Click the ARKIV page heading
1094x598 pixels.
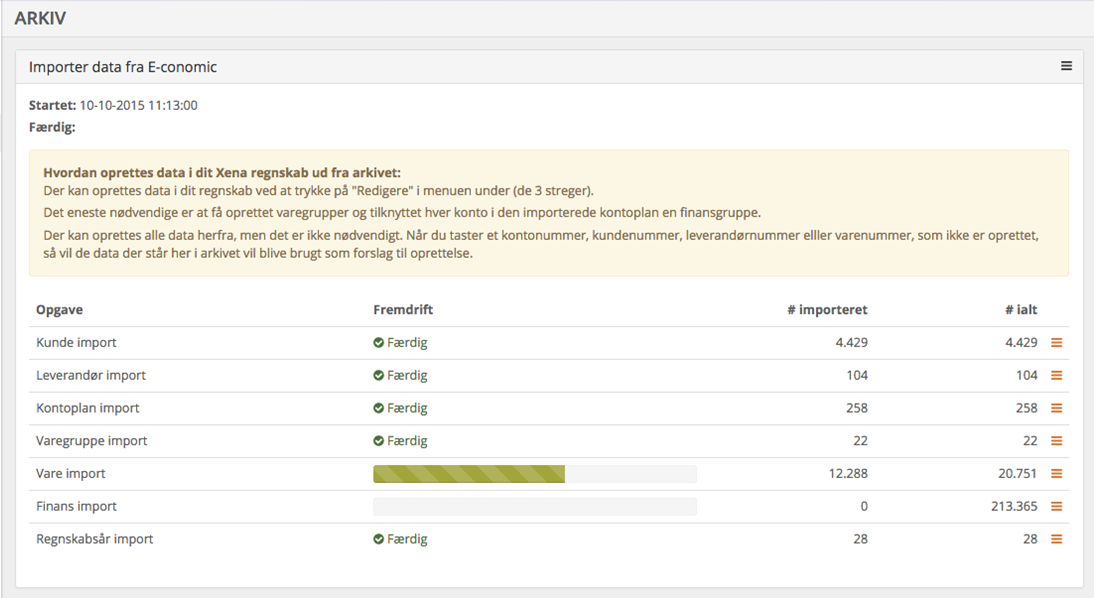(x=40, y=18)
